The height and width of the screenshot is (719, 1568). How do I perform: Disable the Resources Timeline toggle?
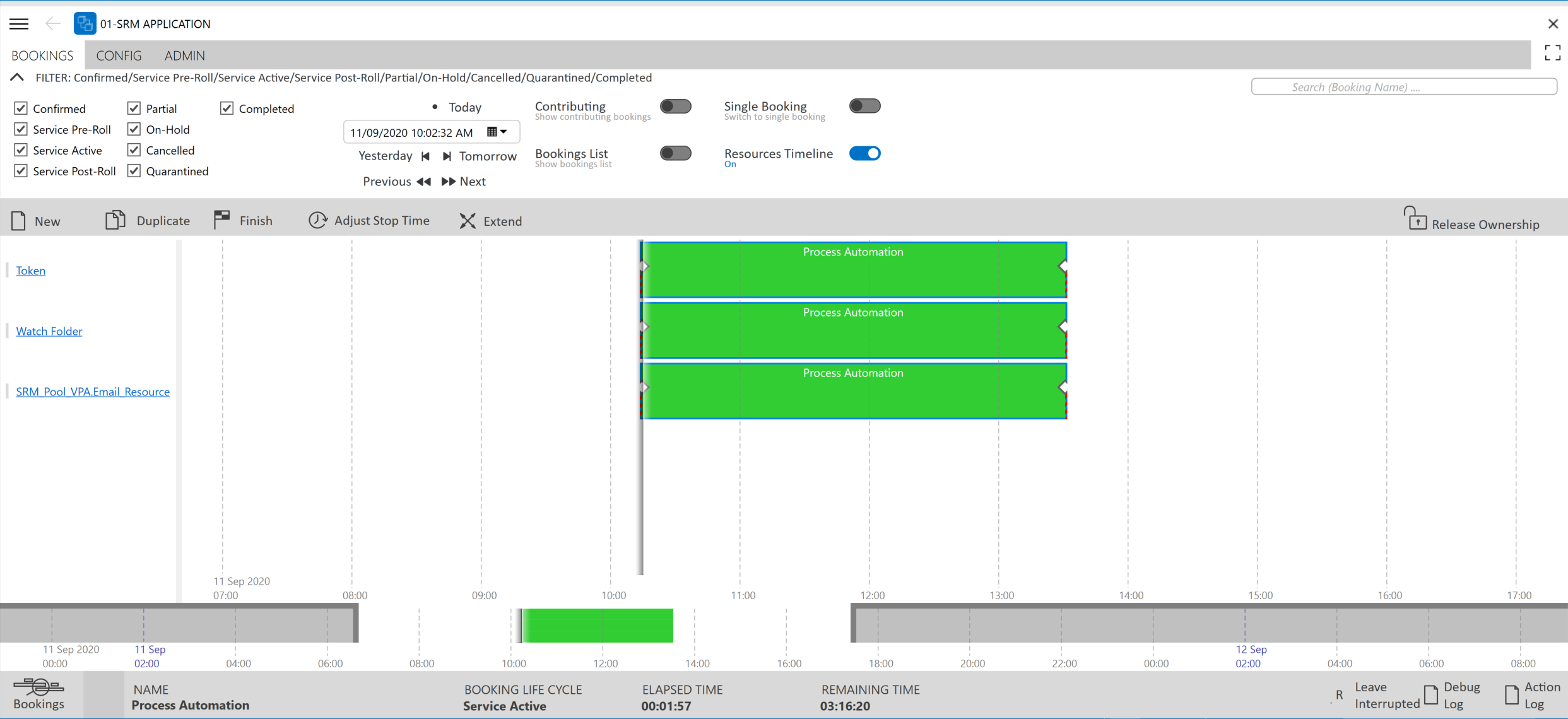[864, 153]
